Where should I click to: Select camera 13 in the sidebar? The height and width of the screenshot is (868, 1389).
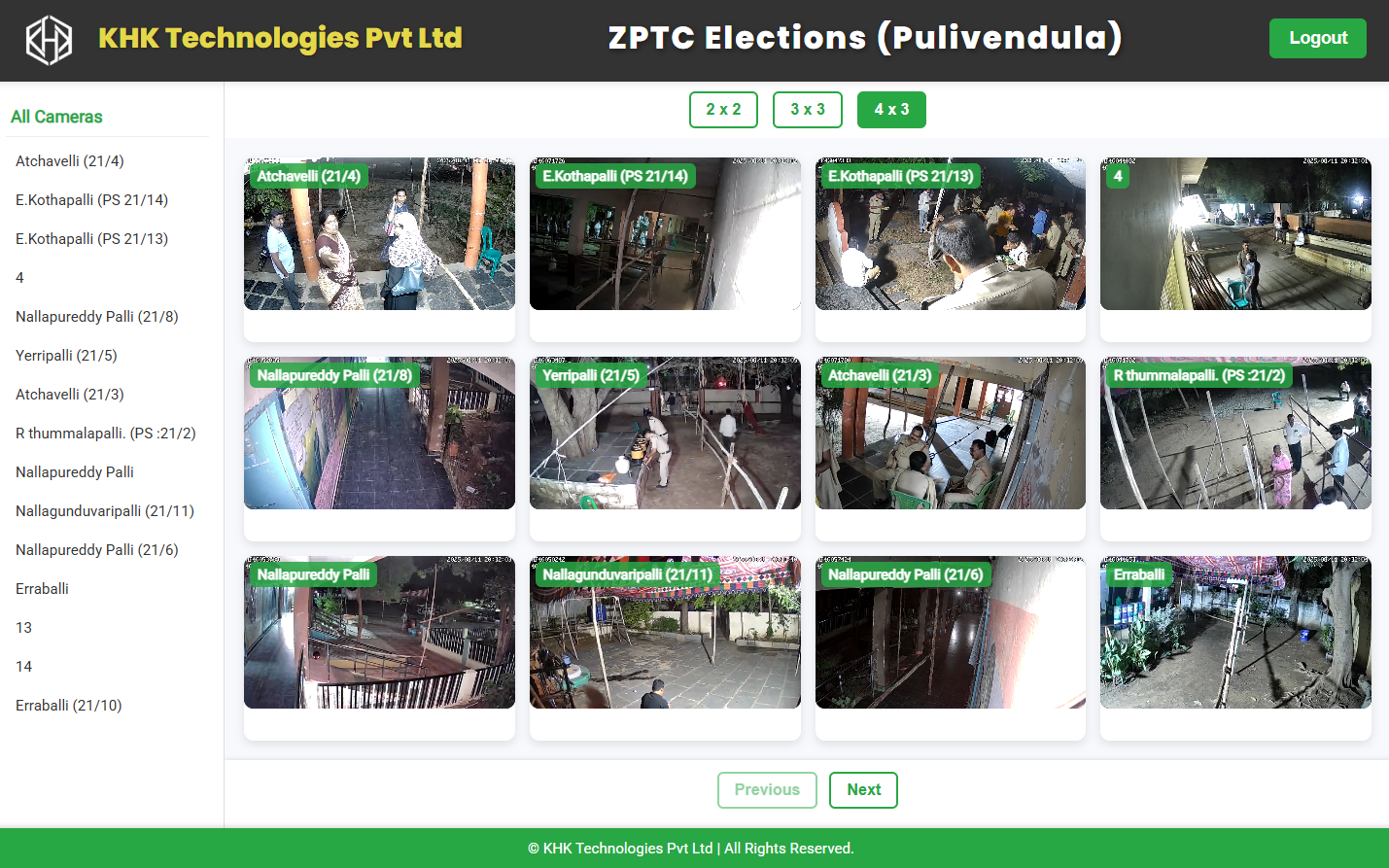point(24,628)
